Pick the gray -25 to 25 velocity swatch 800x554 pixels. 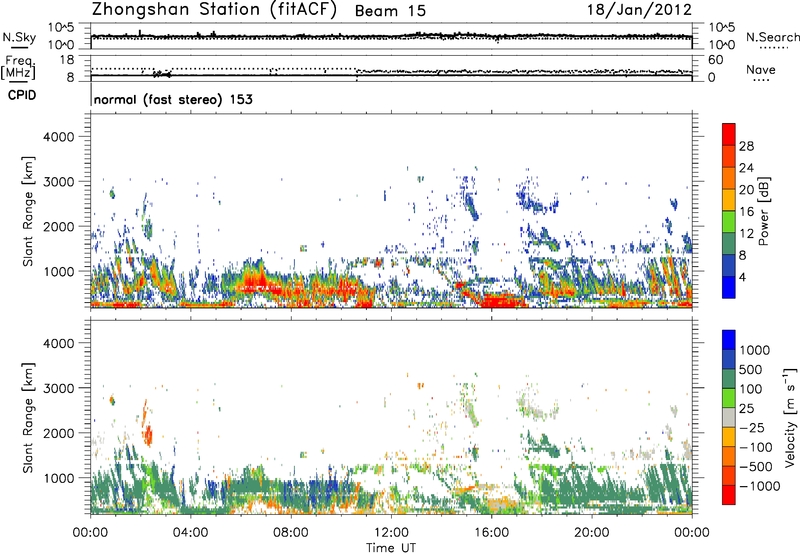coord(729,417)
